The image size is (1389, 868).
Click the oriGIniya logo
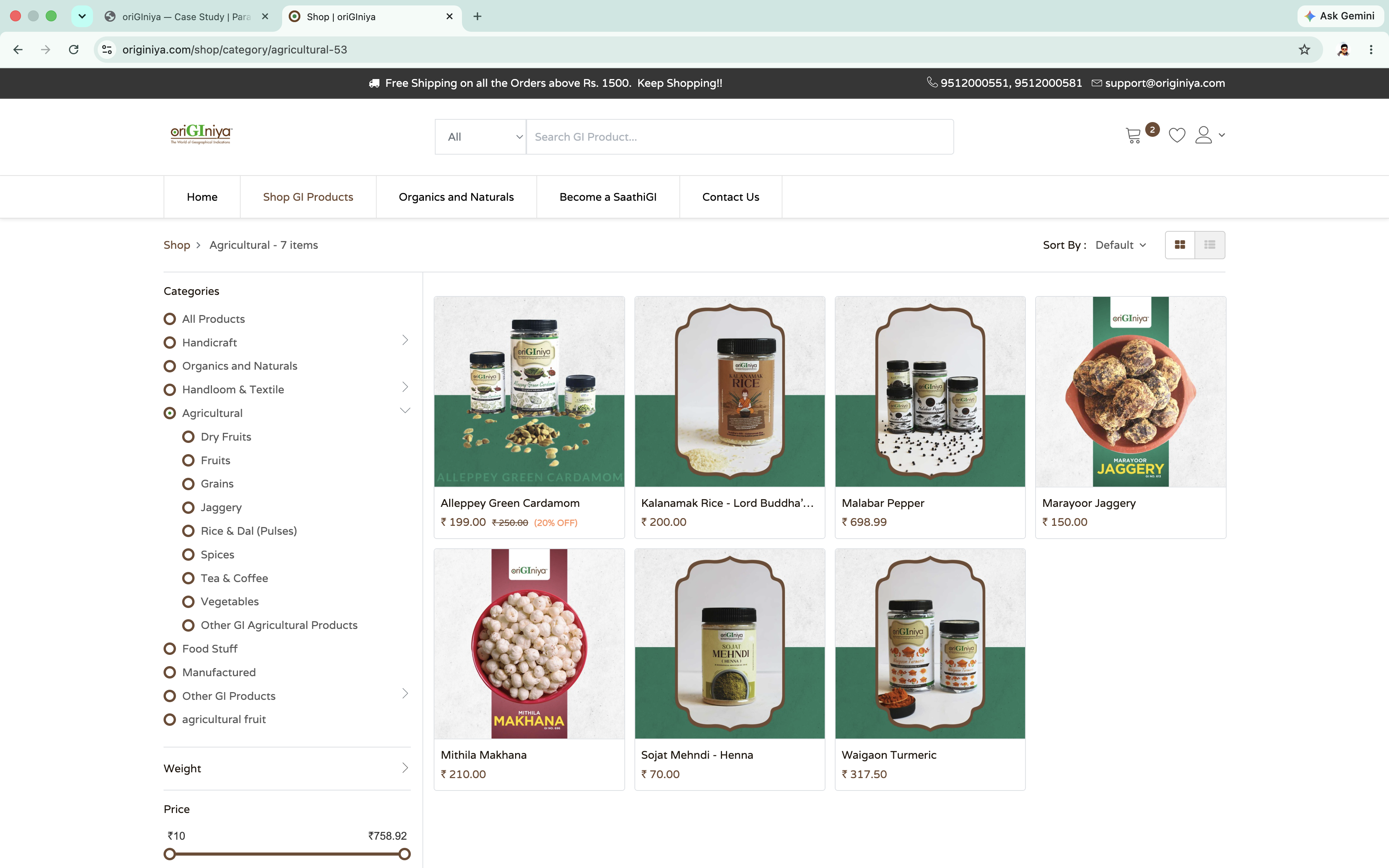click(202, 134)
